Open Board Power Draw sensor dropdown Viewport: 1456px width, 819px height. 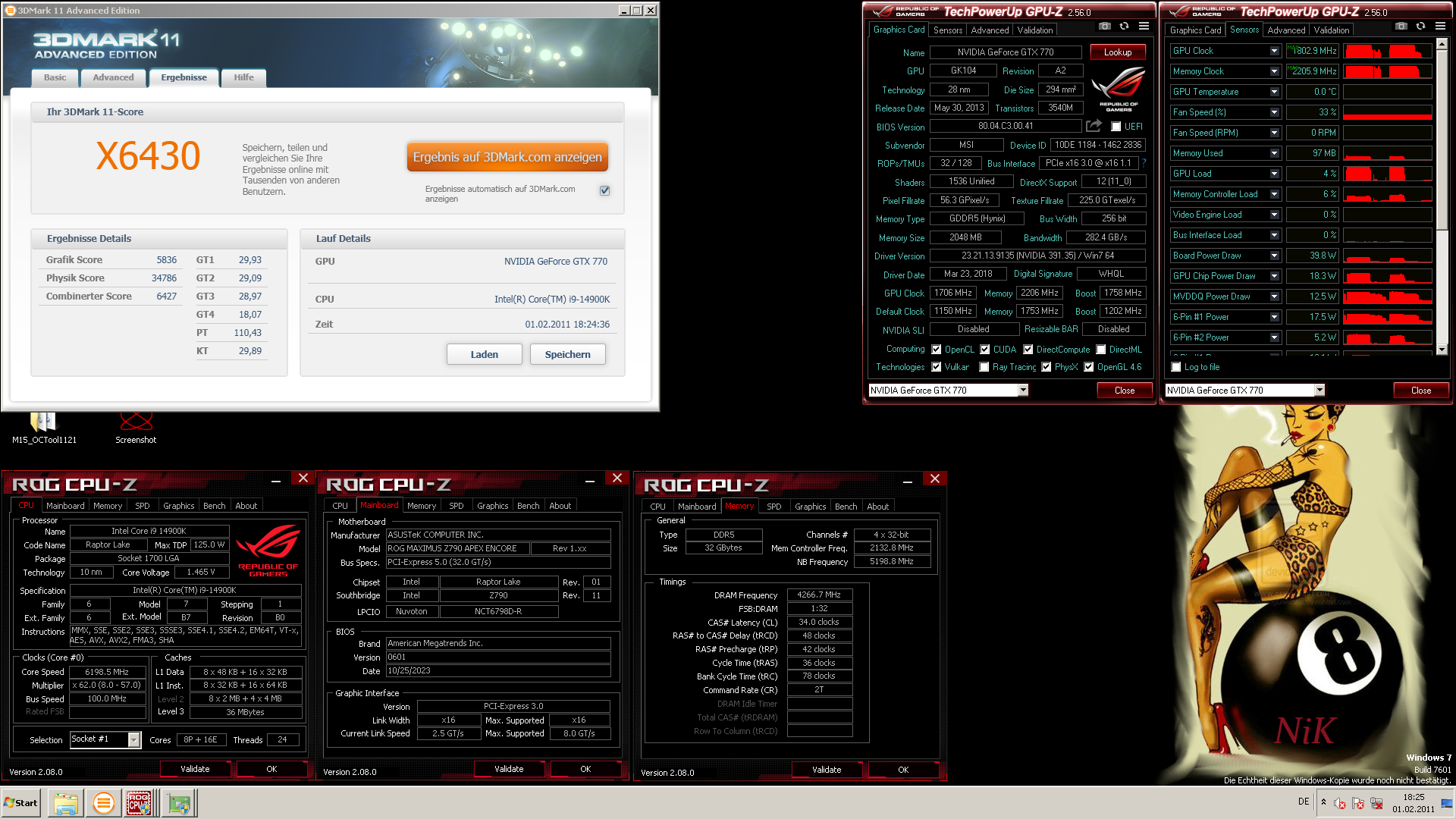1274,256
